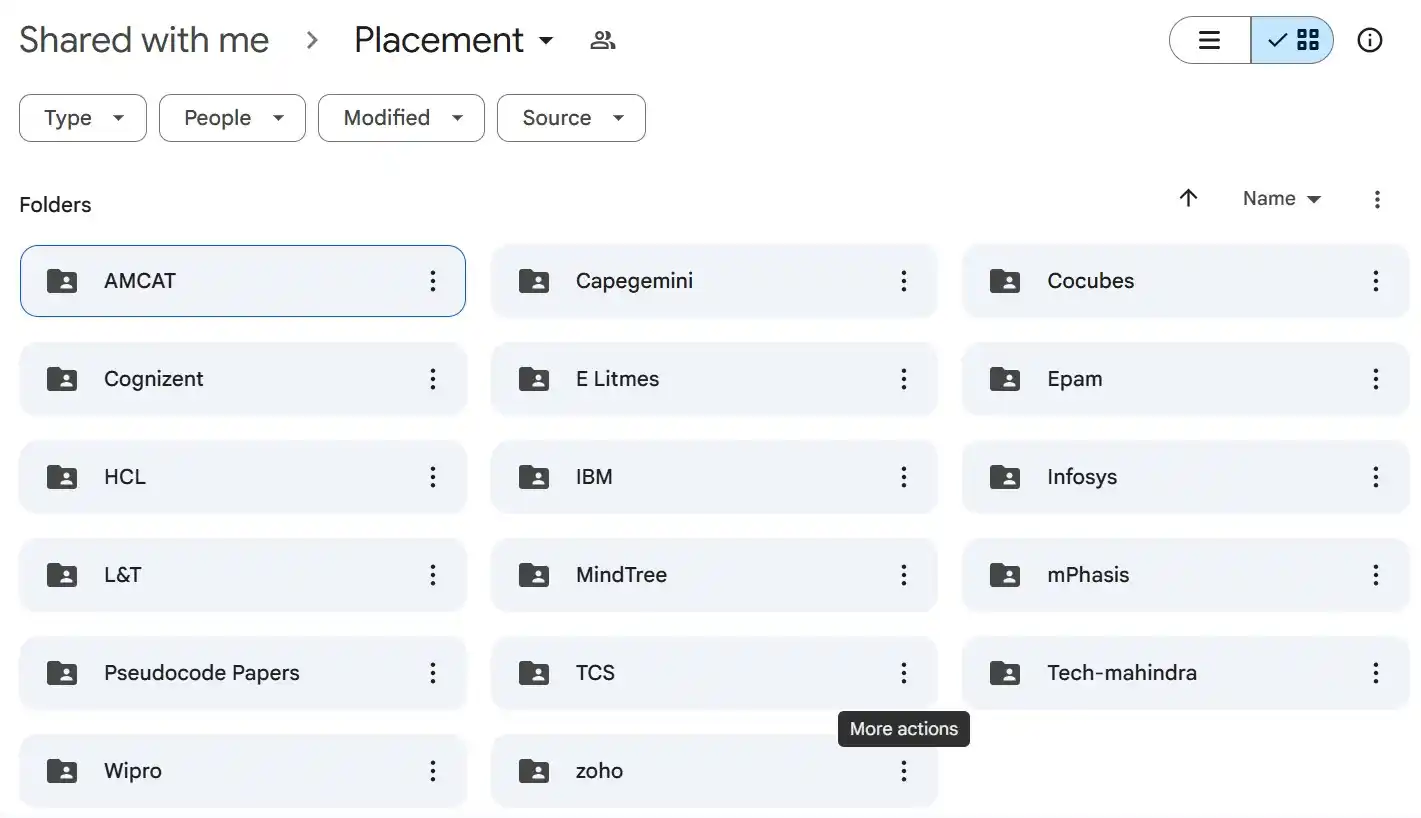1421x818 pixels.
Task: Open More actions for Tech-mahindra folder
Action: pyautogui.click(x=1376, y=673)
